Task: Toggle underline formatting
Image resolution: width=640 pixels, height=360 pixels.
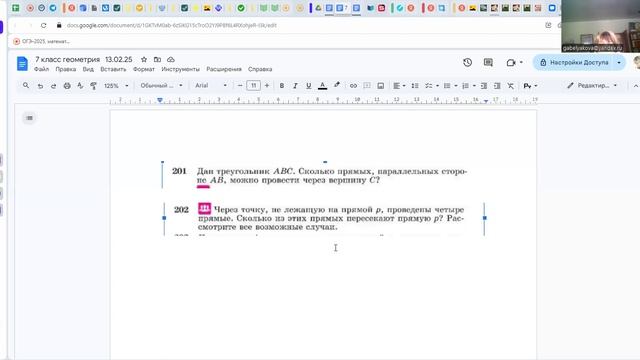Action: (x=309, y=86)
